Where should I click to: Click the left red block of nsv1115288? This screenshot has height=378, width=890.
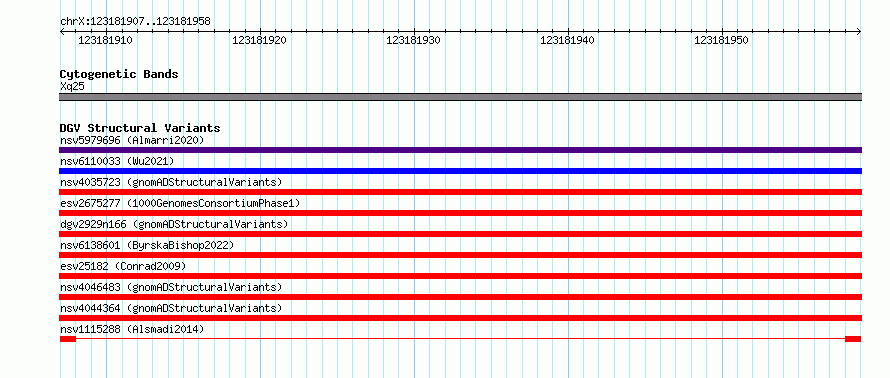pos(68,339)
